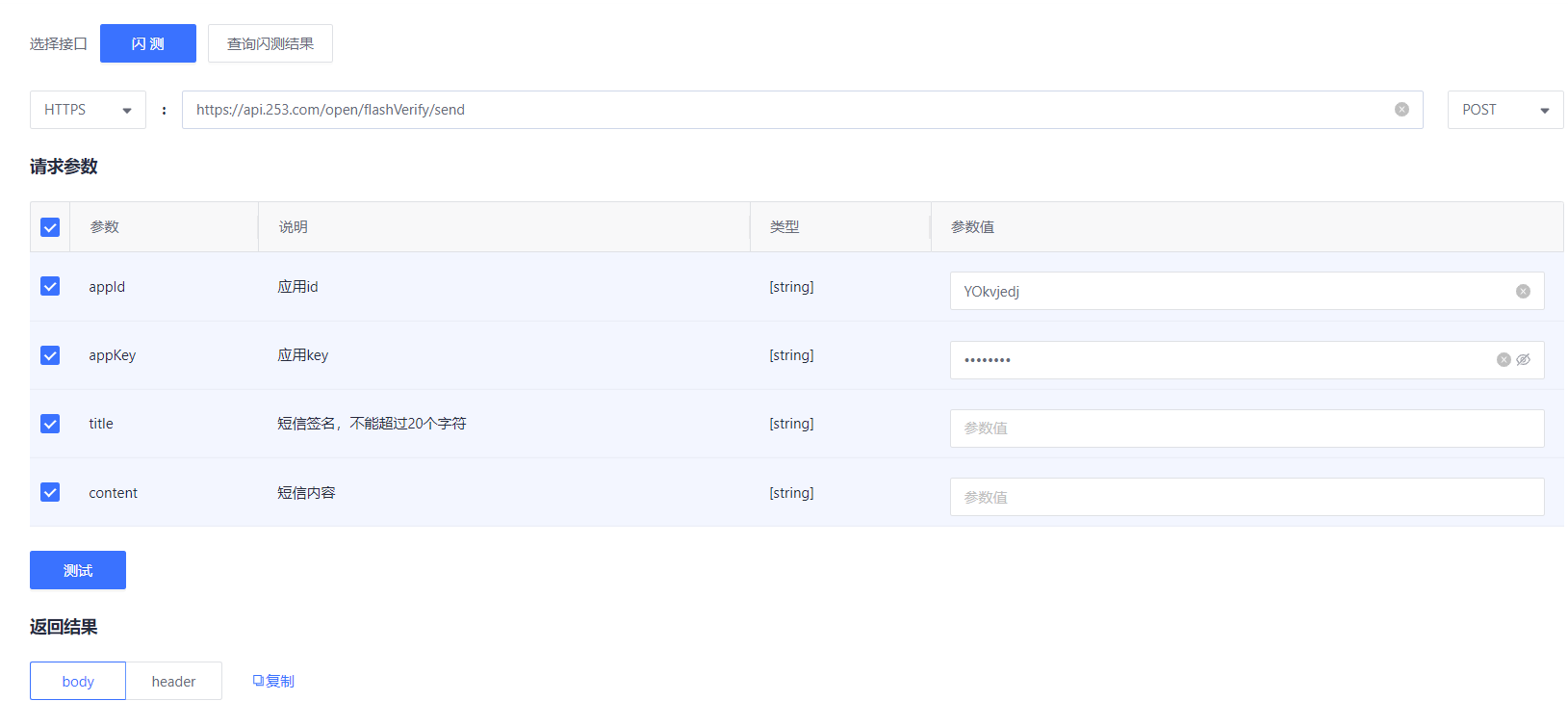This screenshot has width=1568, height=701.
Task: Expand the POST method dropdown
Action: pos(1504,110)
